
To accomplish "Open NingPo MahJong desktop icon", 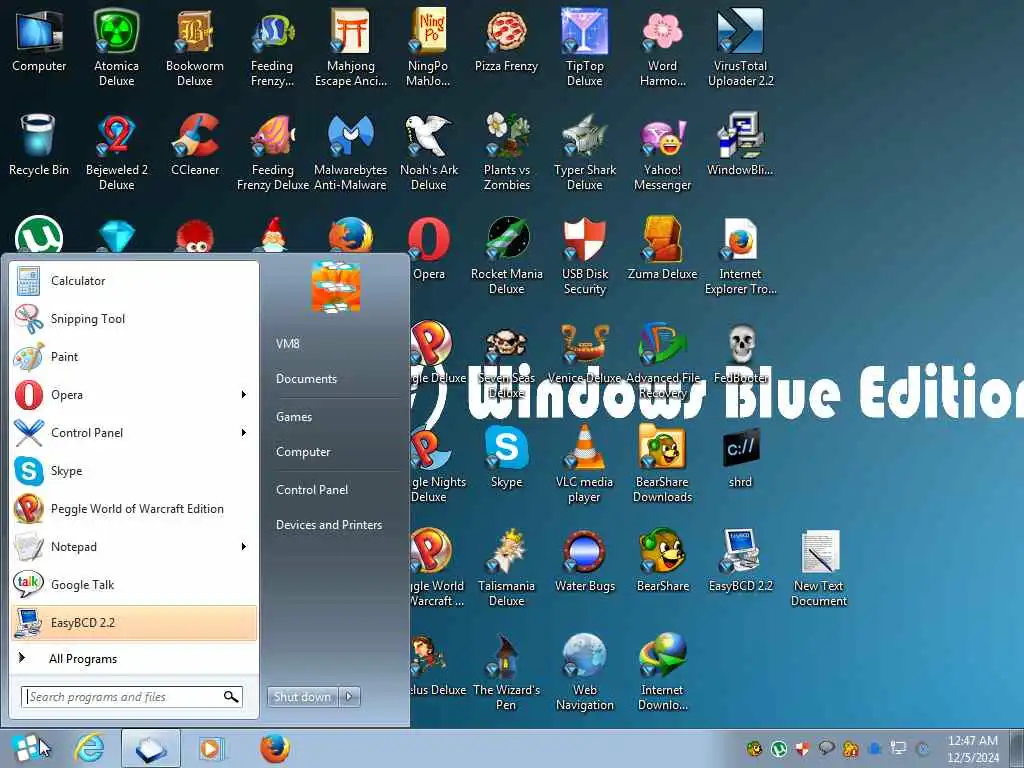I will [428, 47].
